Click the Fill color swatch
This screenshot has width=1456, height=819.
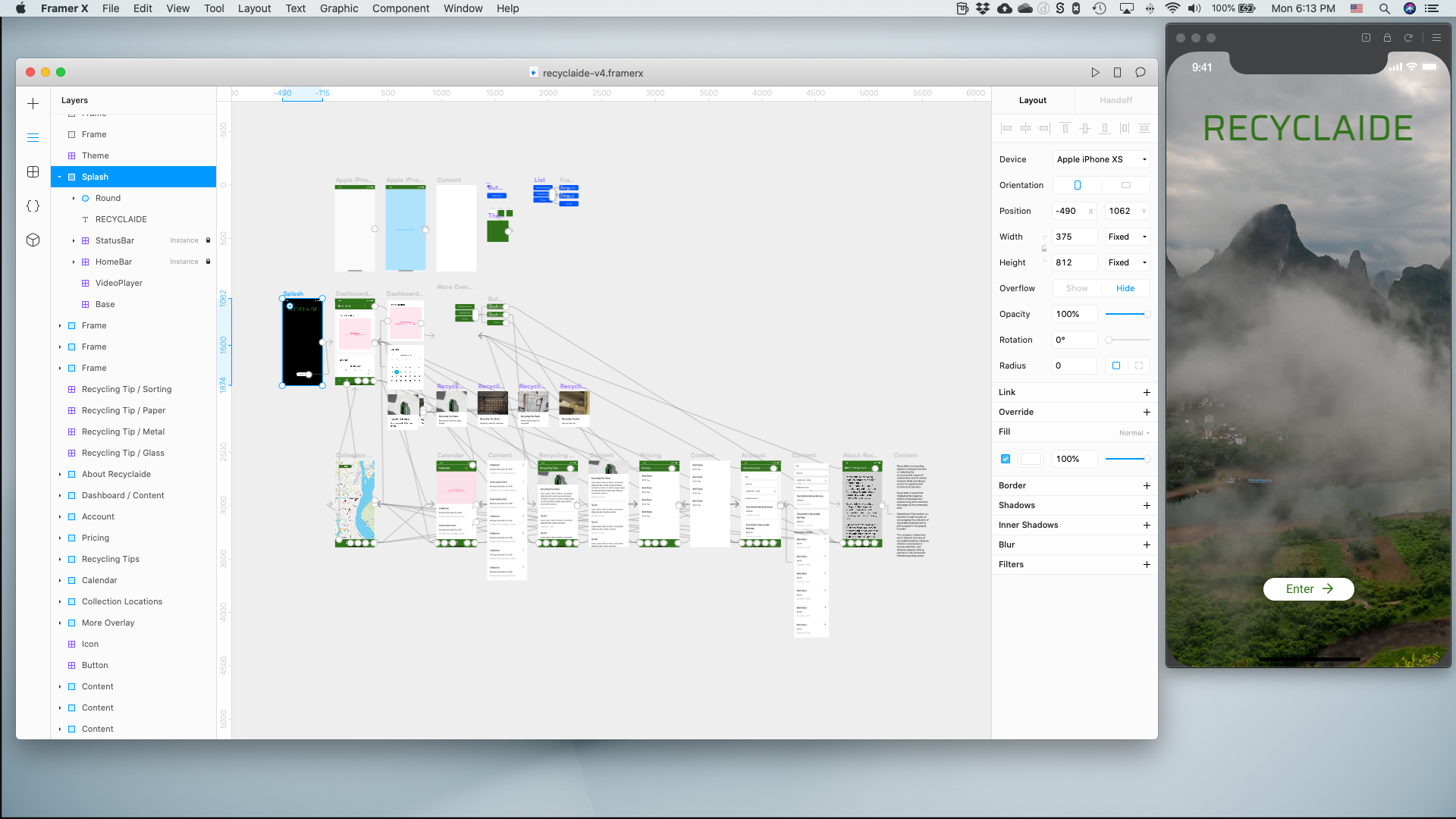point(1031,459)
